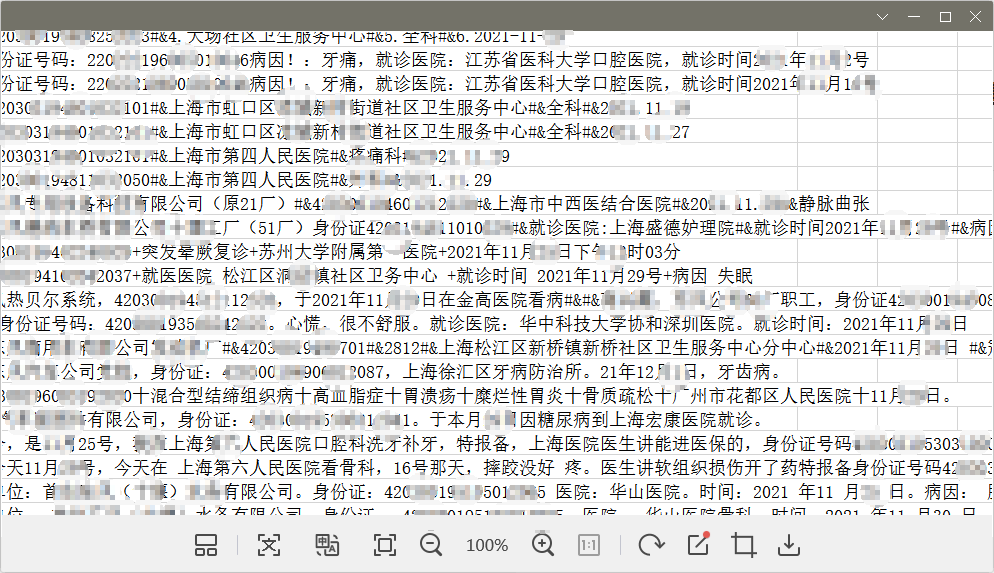Toggle fullscreen fit view
The image size is (994, 573).
tap(385, 545)
